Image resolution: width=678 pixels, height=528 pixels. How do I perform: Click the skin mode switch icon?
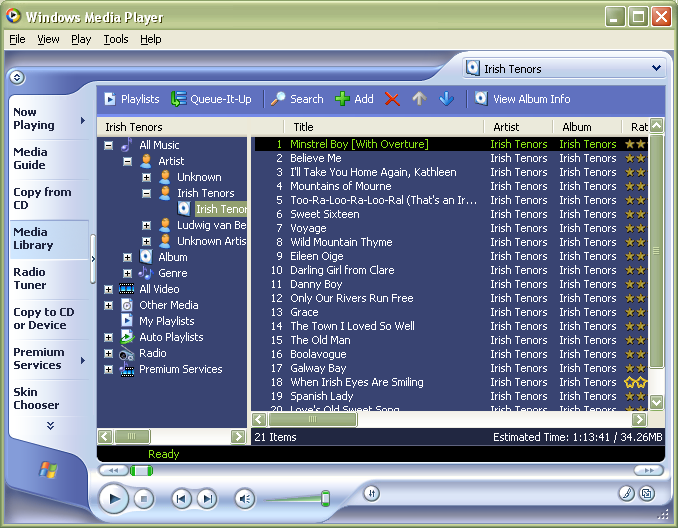(x=647, y=493)
